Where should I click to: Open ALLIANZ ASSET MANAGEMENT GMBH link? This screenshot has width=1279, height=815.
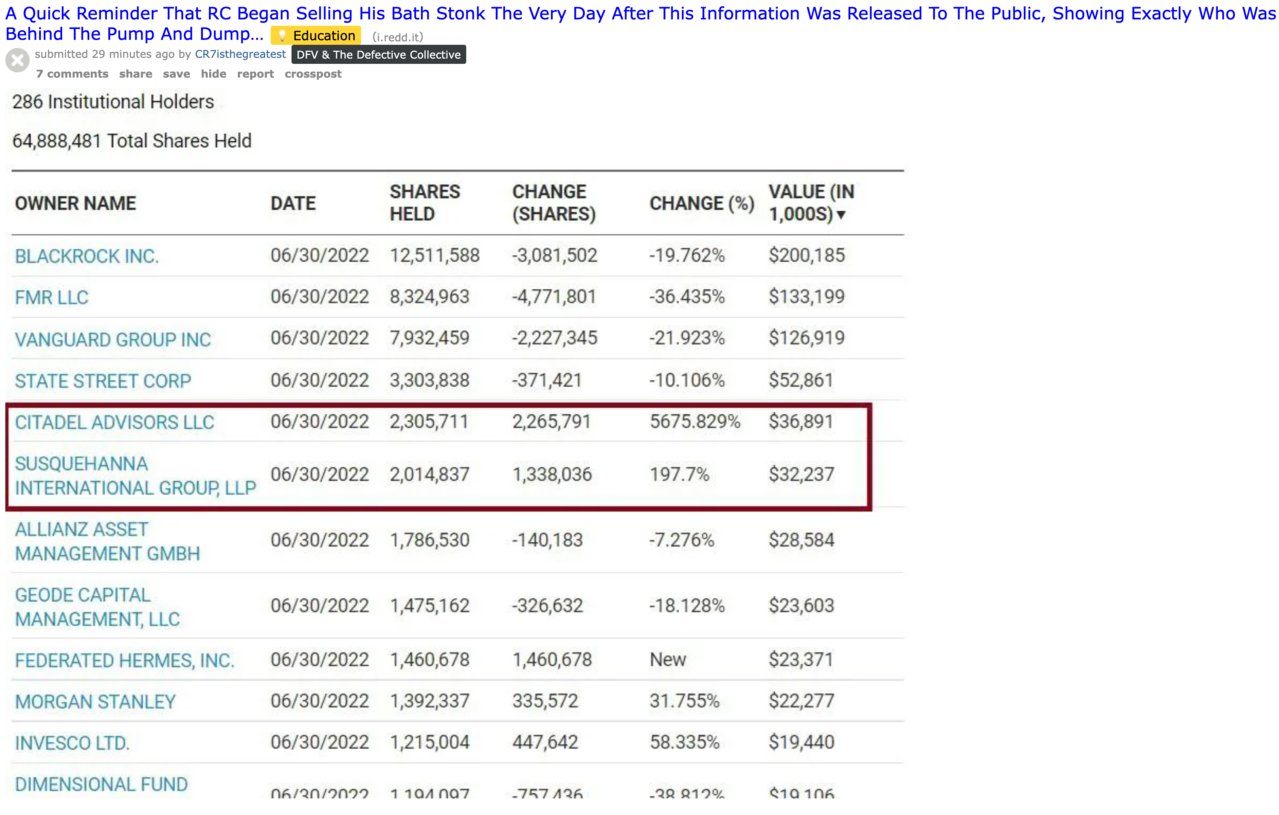tap(107, 541)
